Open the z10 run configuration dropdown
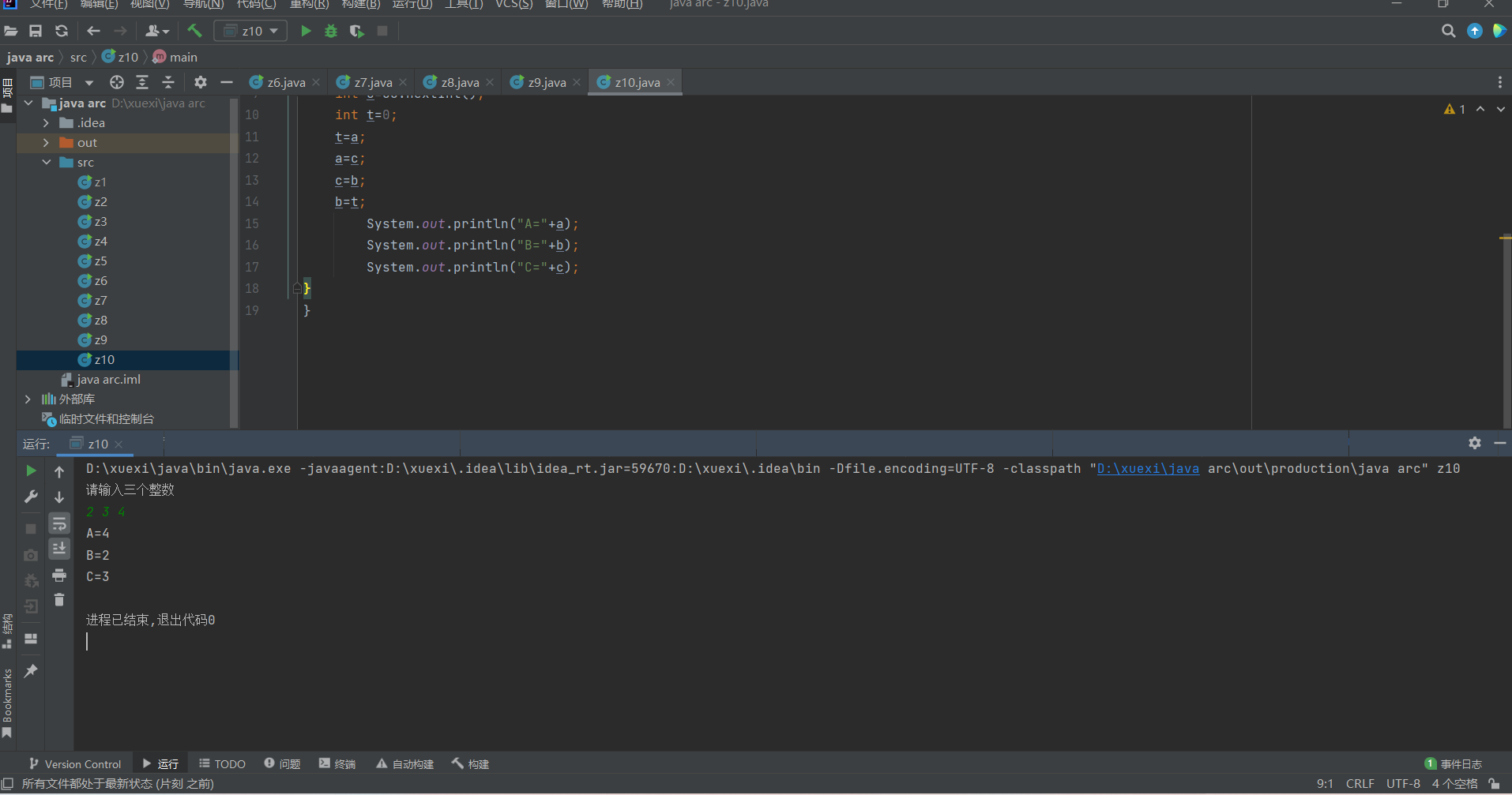 pos(251,31)
